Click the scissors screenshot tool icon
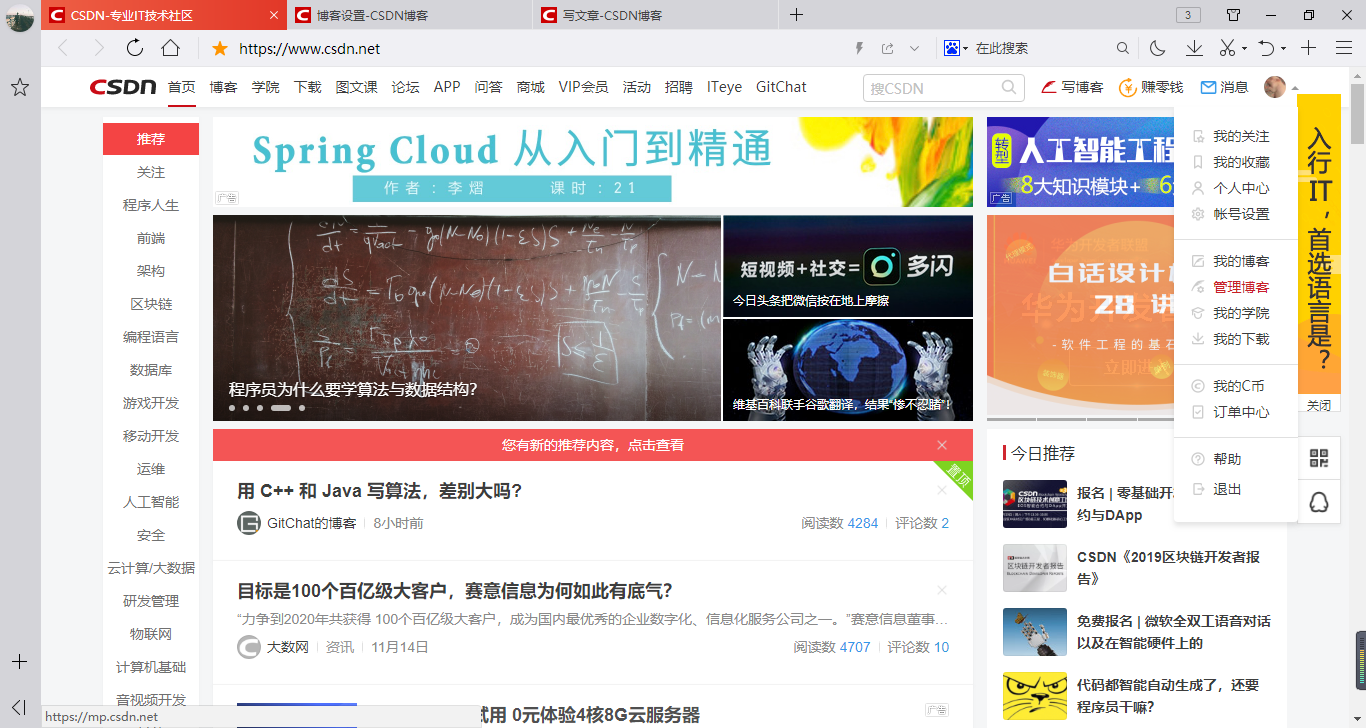The width and height of the screenshot is (1366, 728). [1228, 48]
